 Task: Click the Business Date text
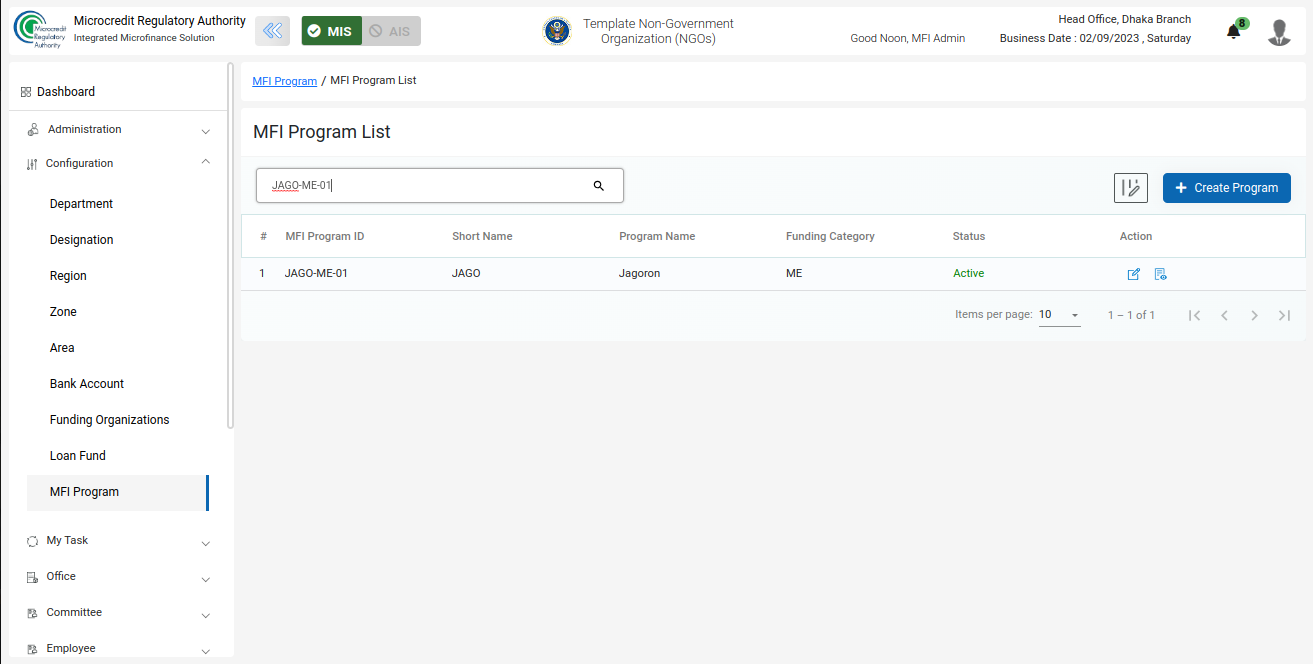[1095, 39]
